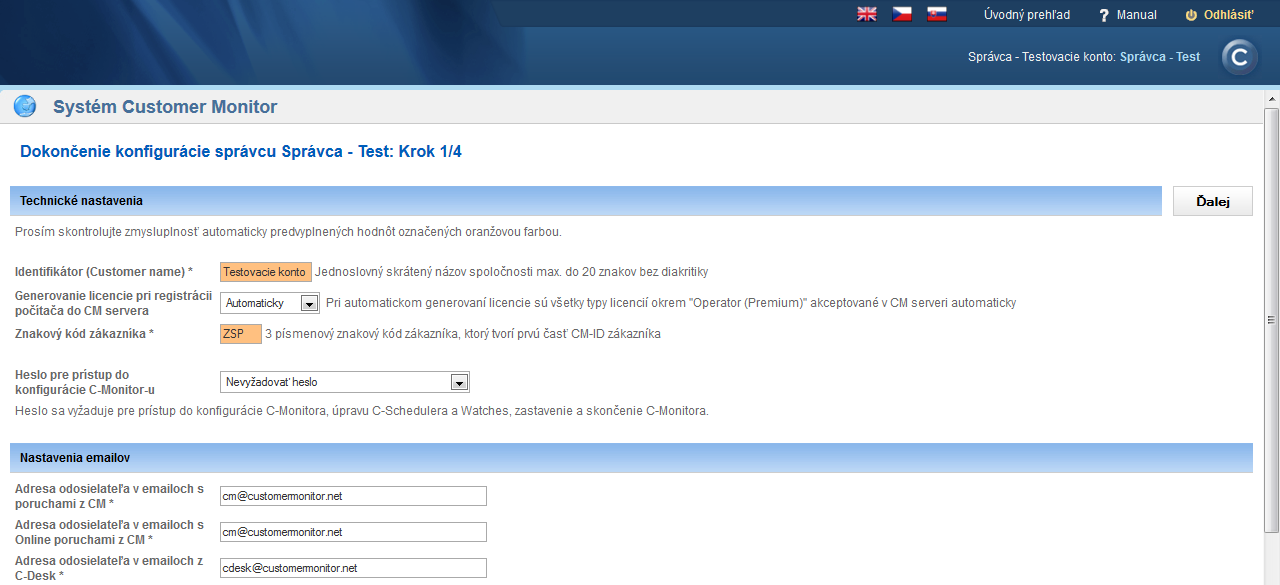
Task: Edit sender address for poruchami z CM
Action: pyautogui.click(x=353, y=496)
